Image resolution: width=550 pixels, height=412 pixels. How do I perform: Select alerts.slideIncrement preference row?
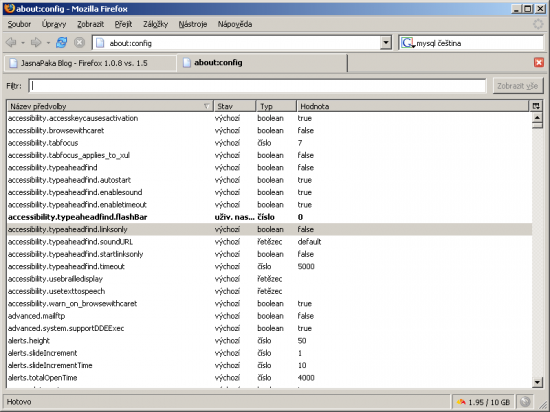point(269,353)
